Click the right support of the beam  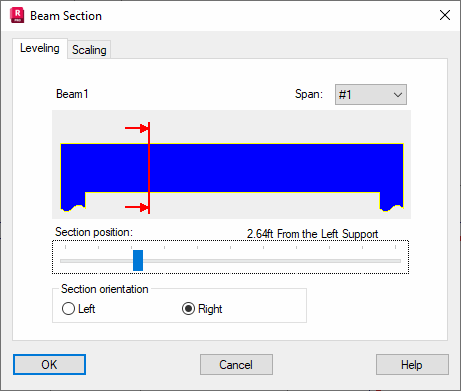click(x=392, y=201)
